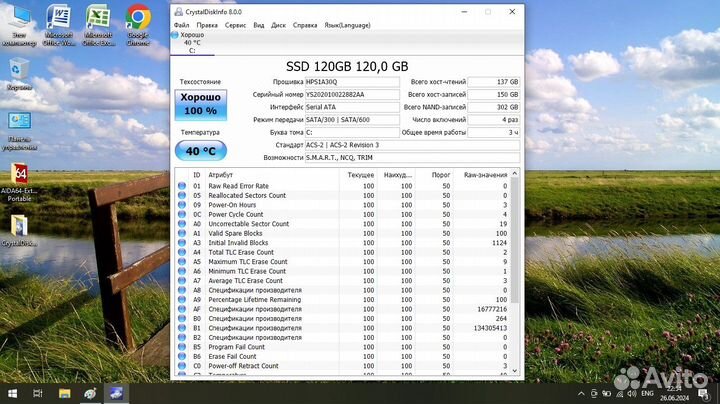Open the Правка menu
Viewport: 720px width, 404px height.
click(207, 25)
